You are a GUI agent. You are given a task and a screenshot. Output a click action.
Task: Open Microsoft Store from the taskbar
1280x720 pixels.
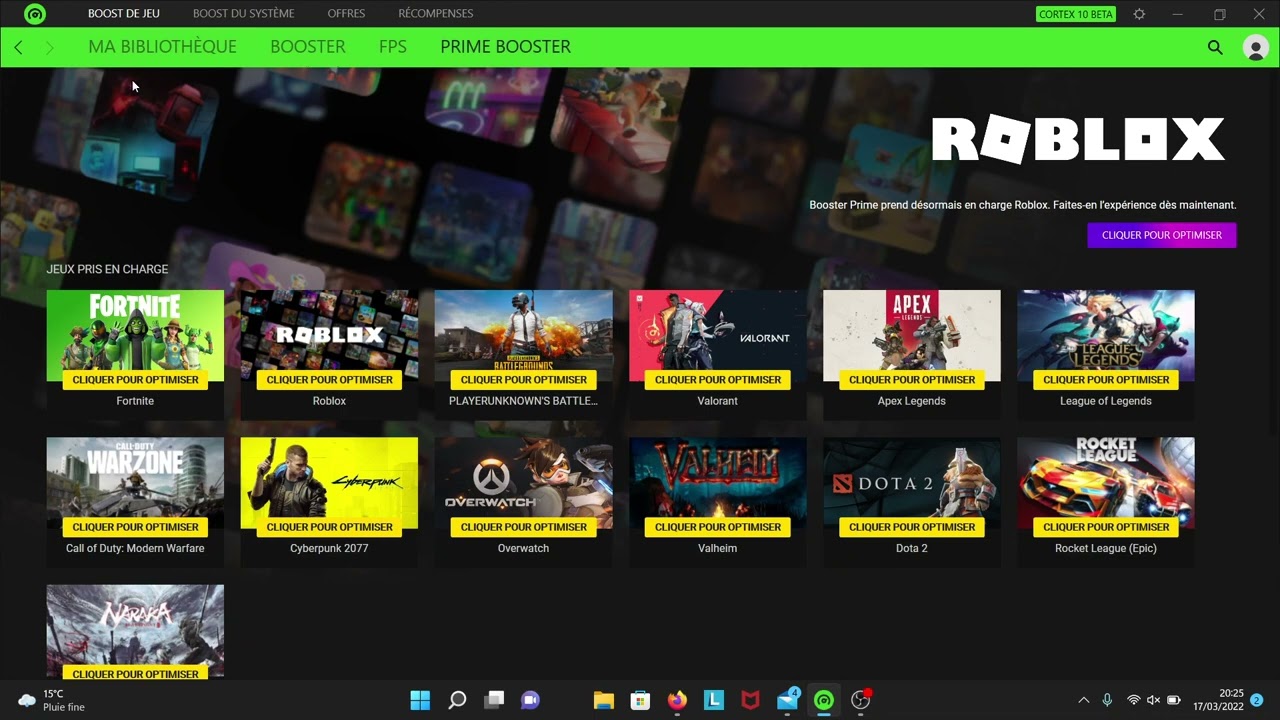click(x=640, y=700)
